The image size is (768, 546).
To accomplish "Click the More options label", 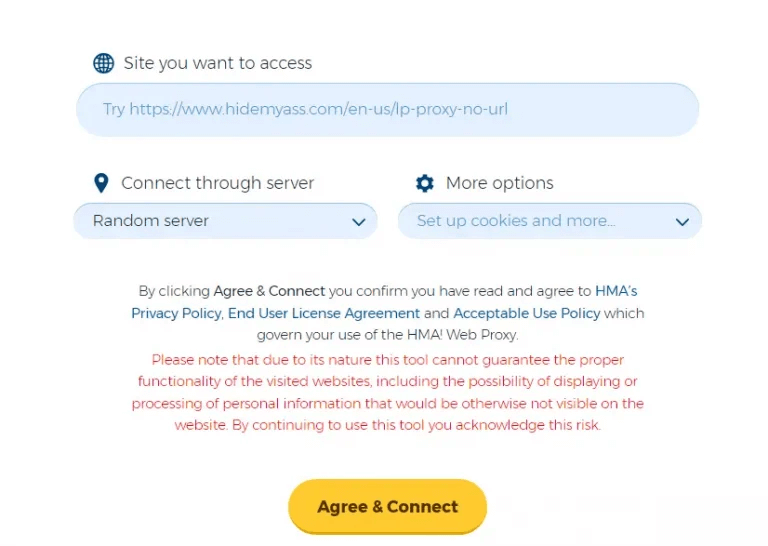I will [500, 183].
